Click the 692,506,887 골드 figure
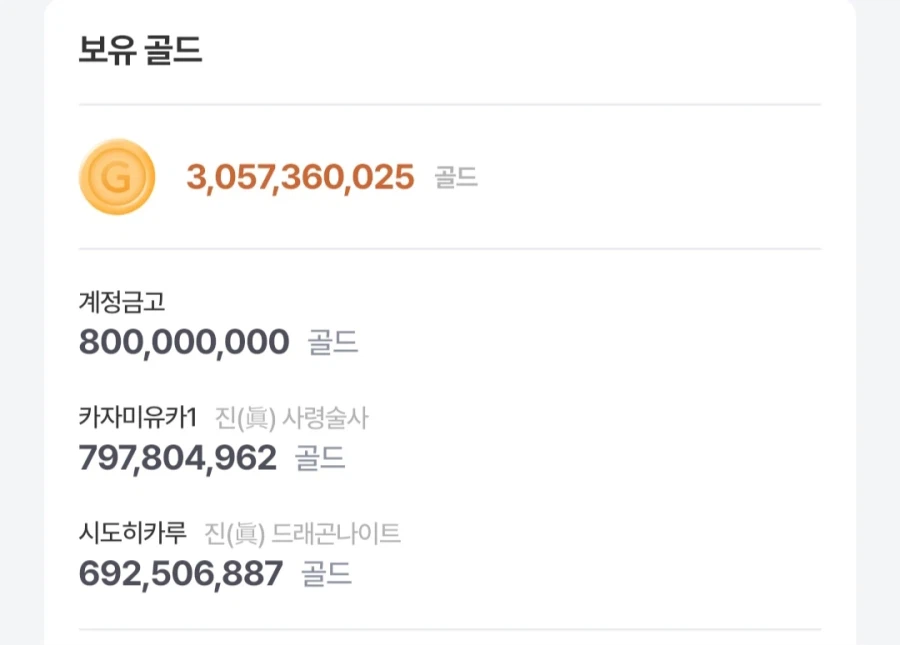900x645 pixels. tap(178, 574)
